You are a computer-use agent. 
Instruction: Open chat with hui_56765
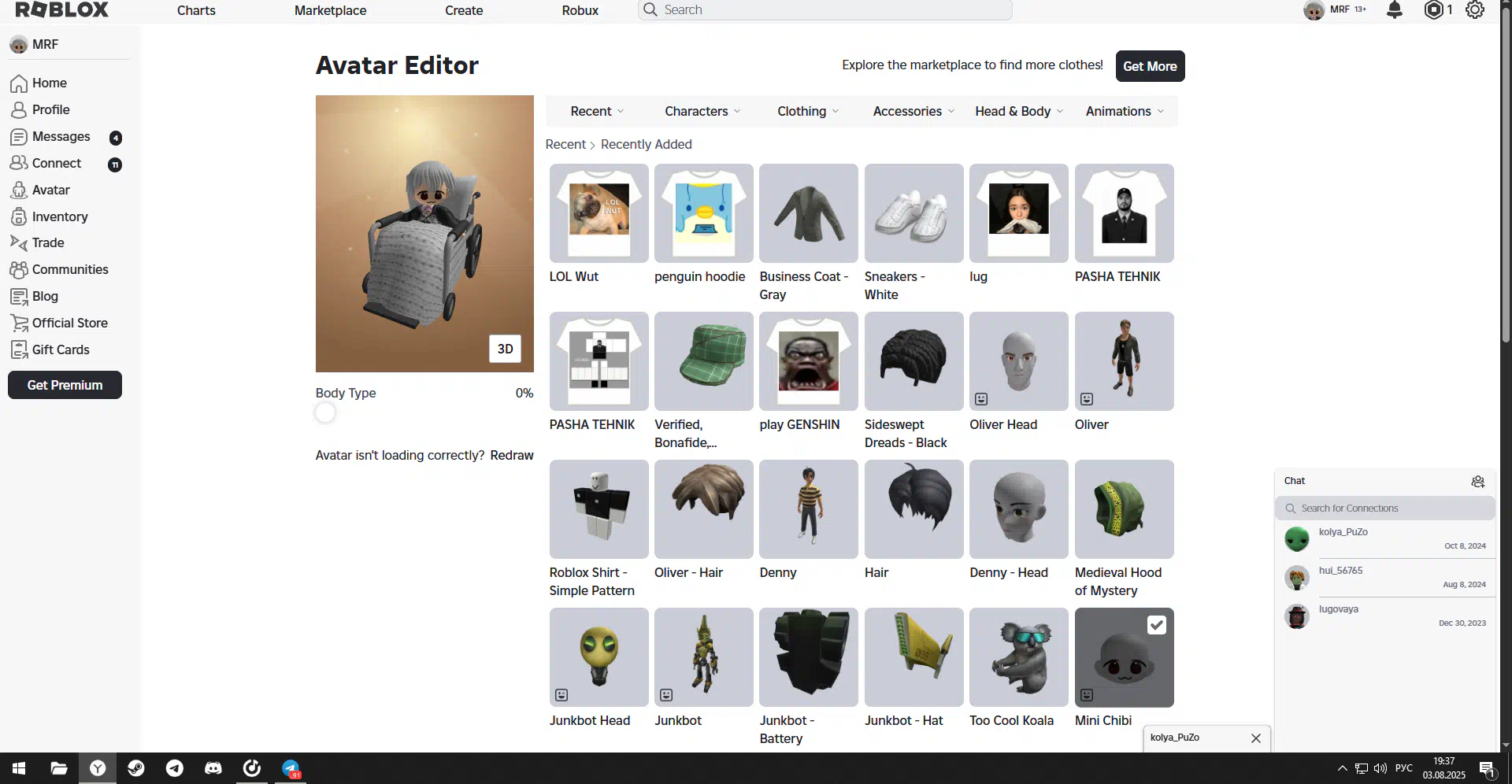tap(1384, 578)
